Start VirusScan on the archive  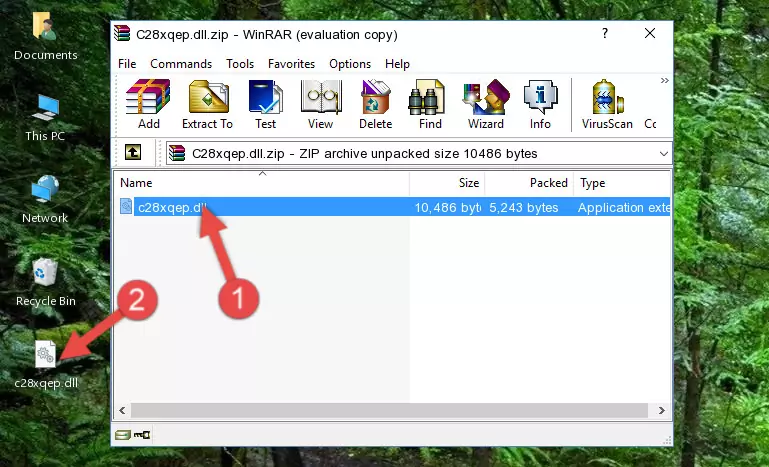607,104
